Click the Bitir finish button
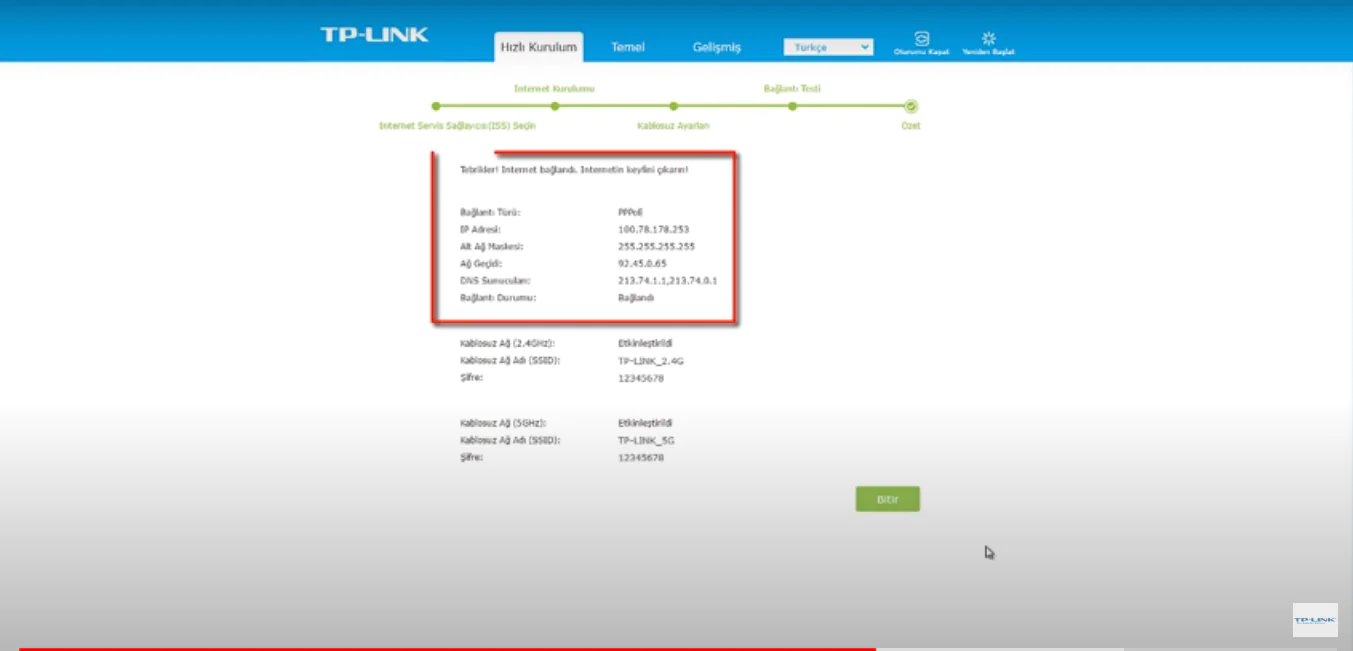The image size is (1353, 651). [887, 499]
